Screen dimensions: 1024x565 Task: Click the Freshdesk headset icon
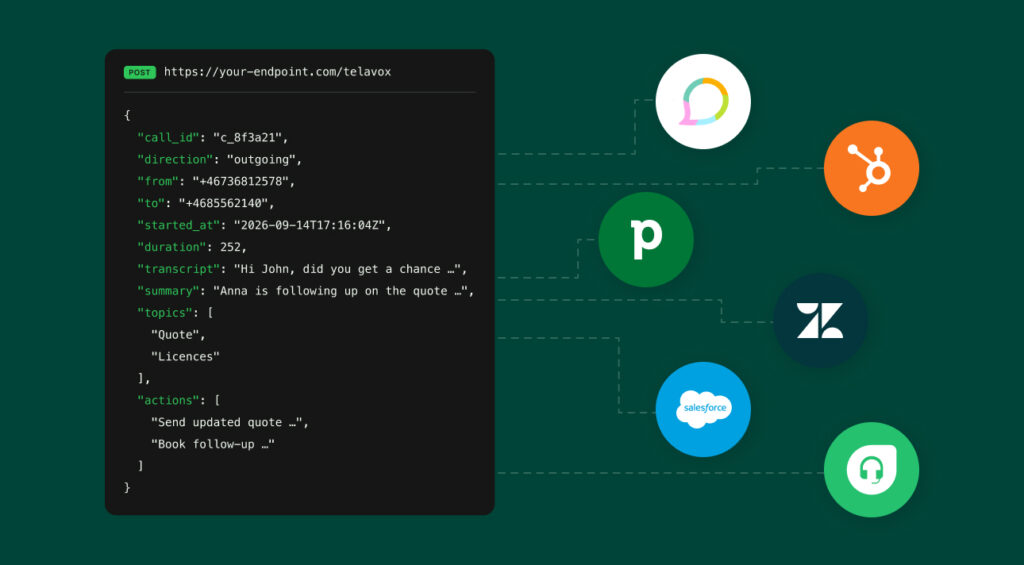tap(871, 470)
